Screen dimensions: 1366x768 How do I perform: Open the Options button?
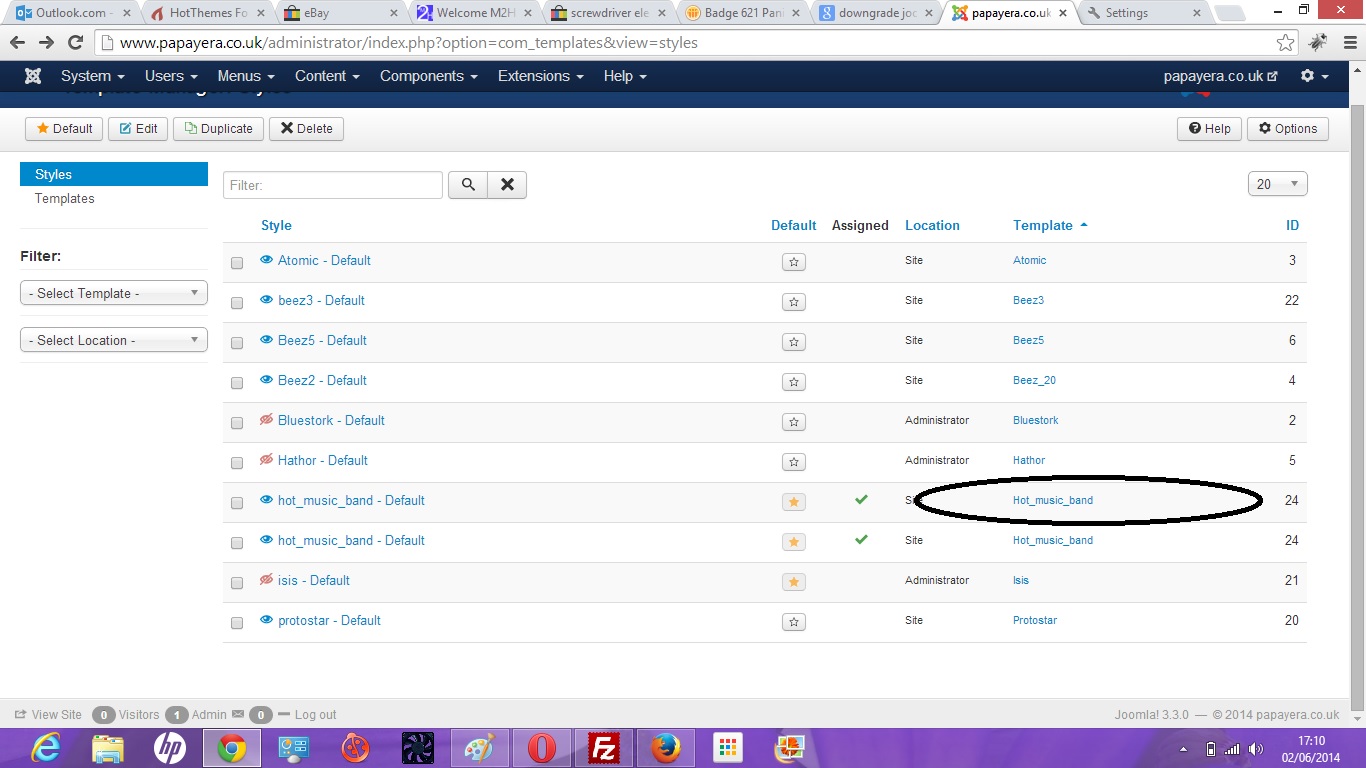tap(1288, 128)
